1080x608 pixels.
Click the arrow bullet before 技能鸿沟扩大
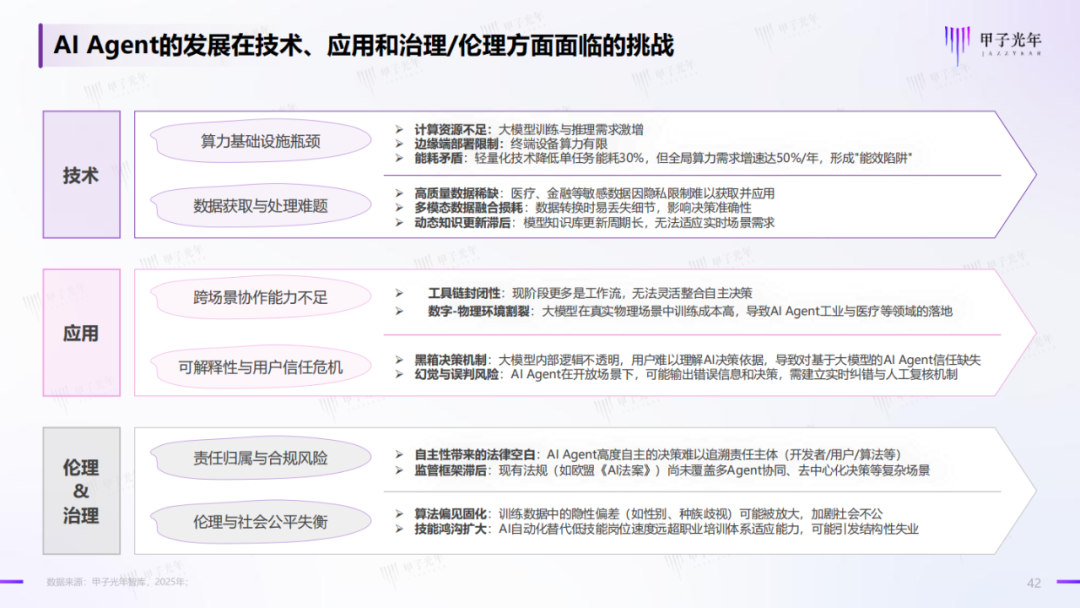(x=399, y=529)
